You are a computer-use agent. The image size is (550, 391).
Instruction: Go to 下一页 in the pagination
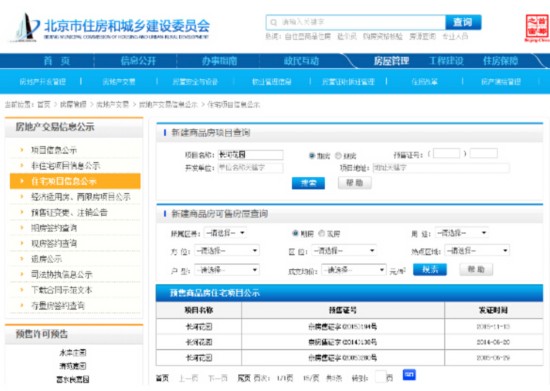tap(217, 378)
